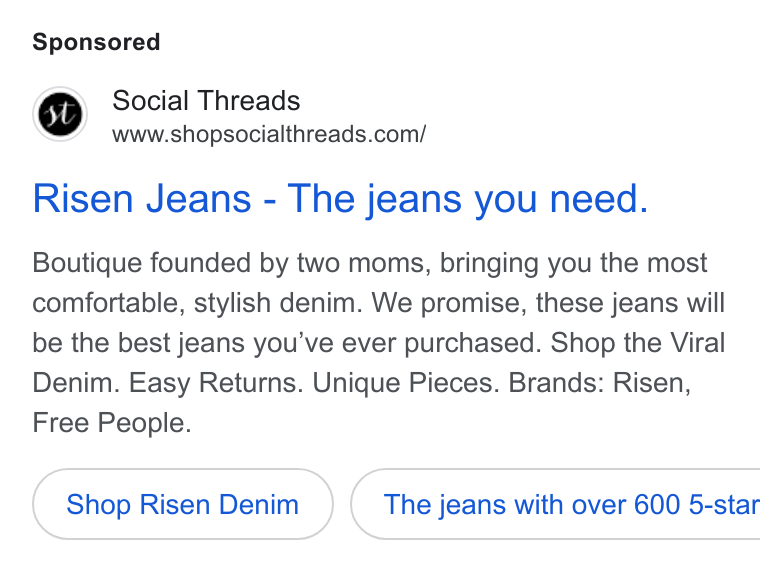
Task: Click the Social Threads 'st' logo icon
Action: click(60, 114)
